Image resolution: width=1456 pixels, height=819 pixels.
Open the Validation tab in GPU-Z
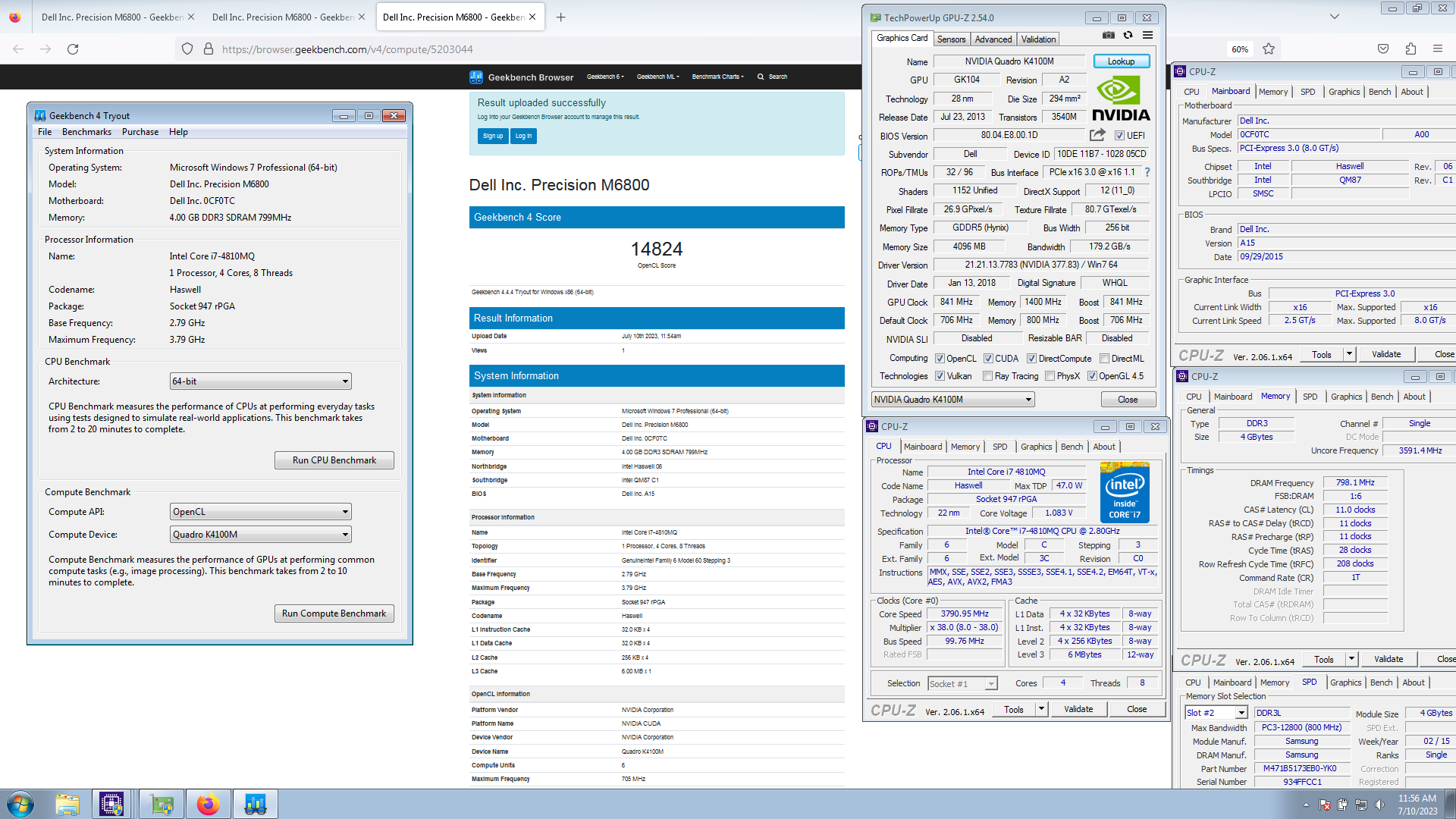(x=1038, y=39)
